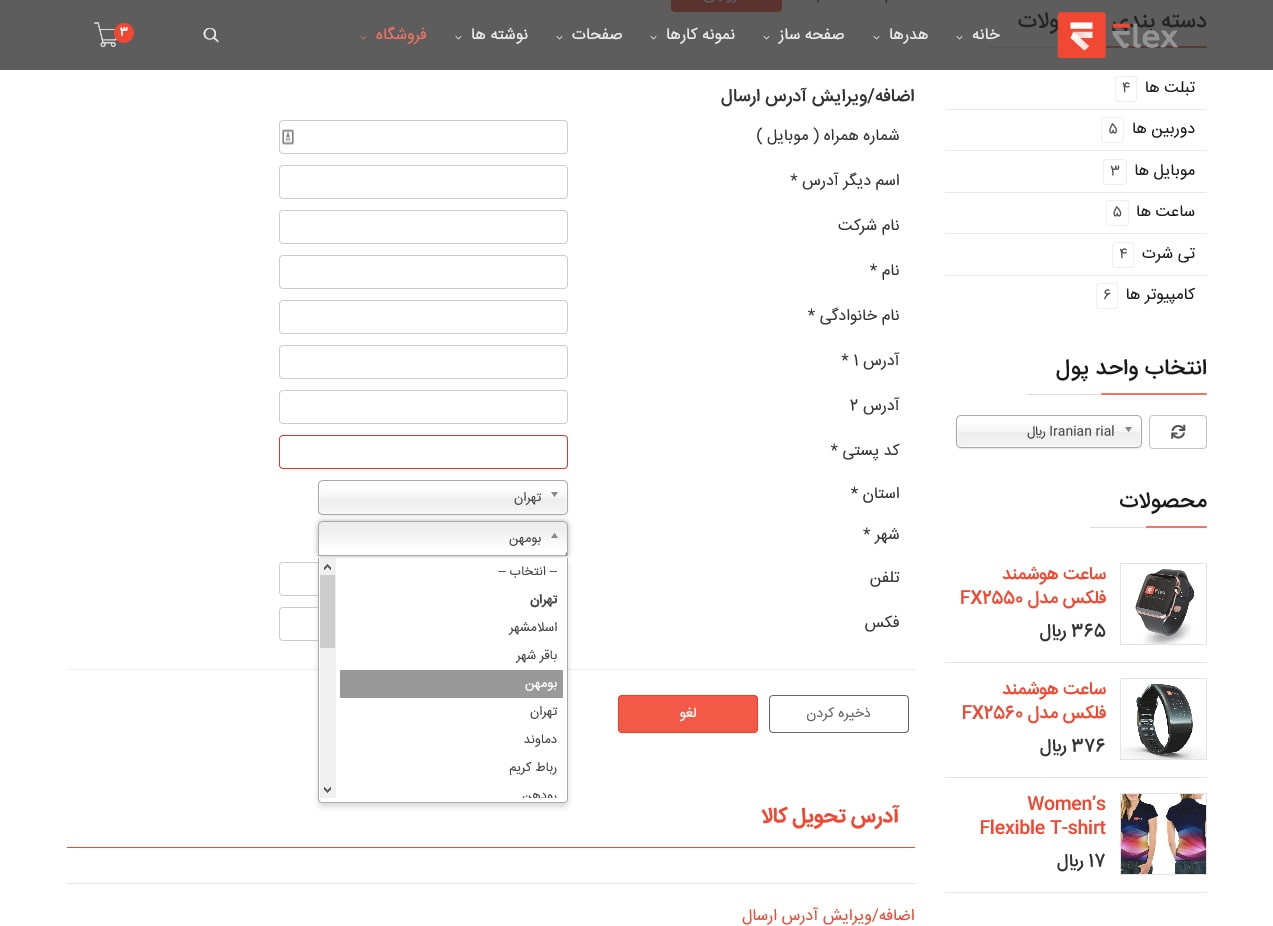1273x926 pixels.
Task: Select دماوند from the city list
Action: tap(540, 740)
